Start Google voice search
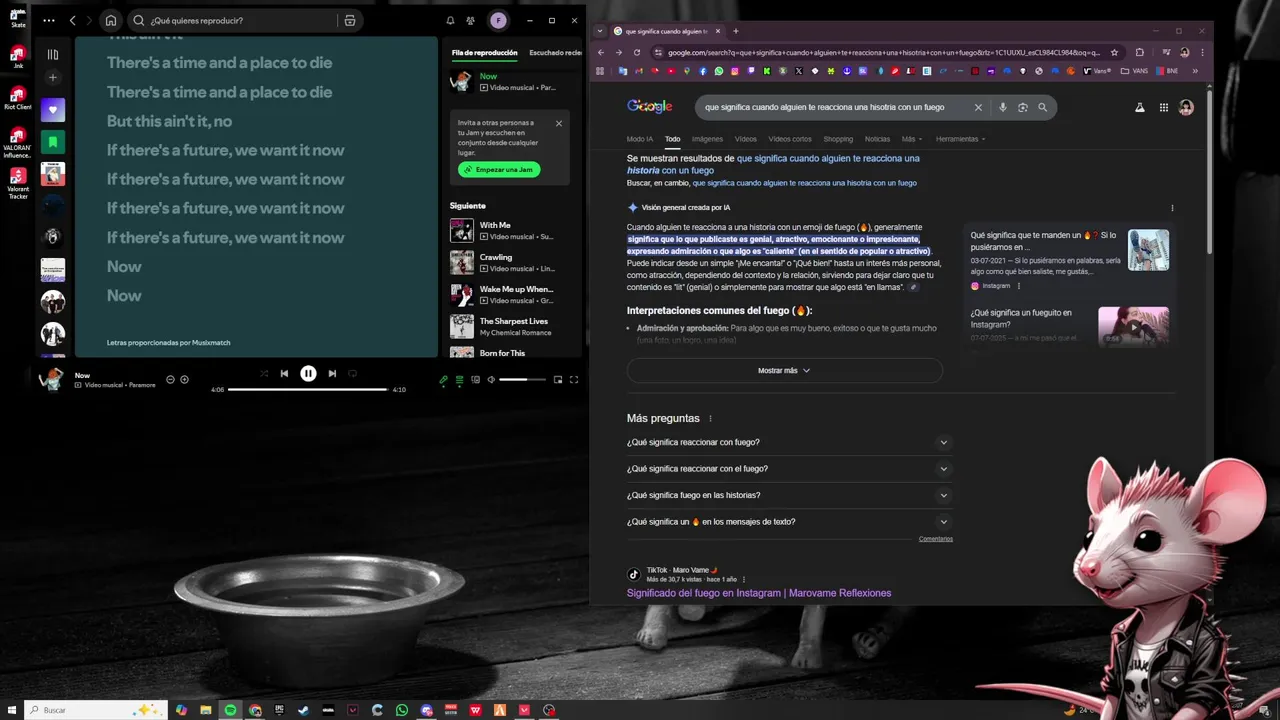Image resolution: width=1280 pixels, height=720 pixels. click(1003, 107)
